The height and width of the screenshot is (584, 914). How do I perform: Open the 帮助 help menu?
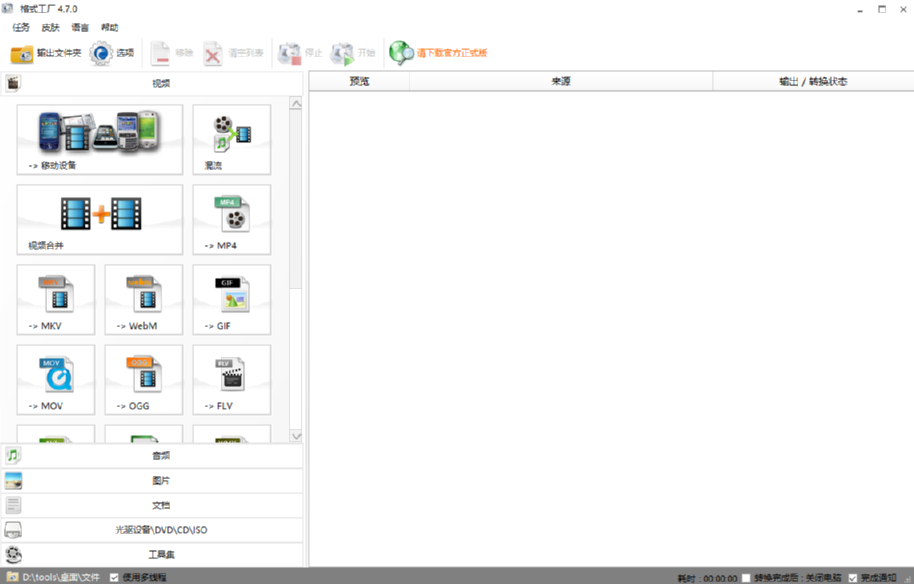pos(110,27)
